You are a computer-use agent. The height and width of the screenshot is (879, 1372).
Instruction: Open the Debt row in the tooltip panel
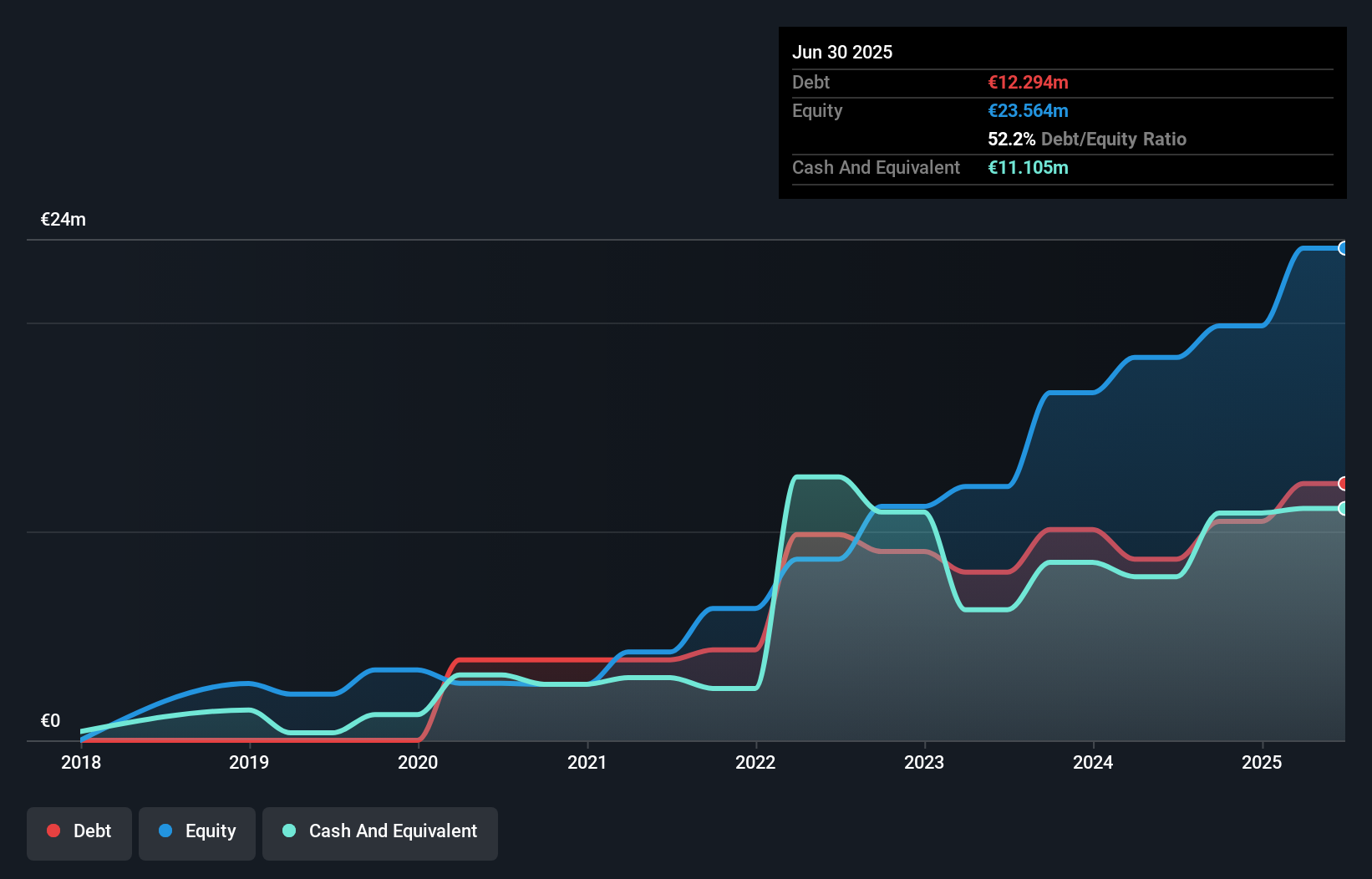pos(919,82)
